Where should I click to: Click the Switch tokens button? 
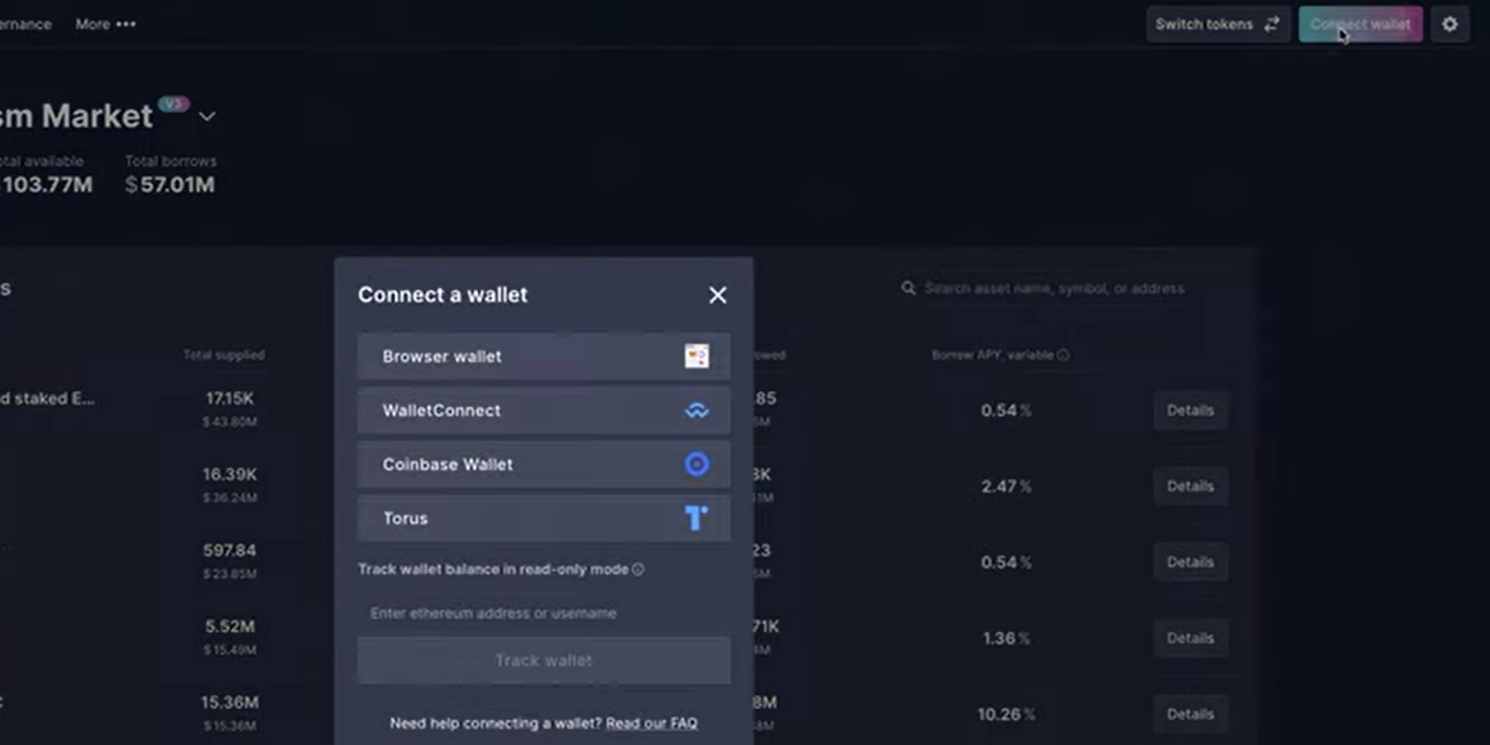[x=1216, y=24]
